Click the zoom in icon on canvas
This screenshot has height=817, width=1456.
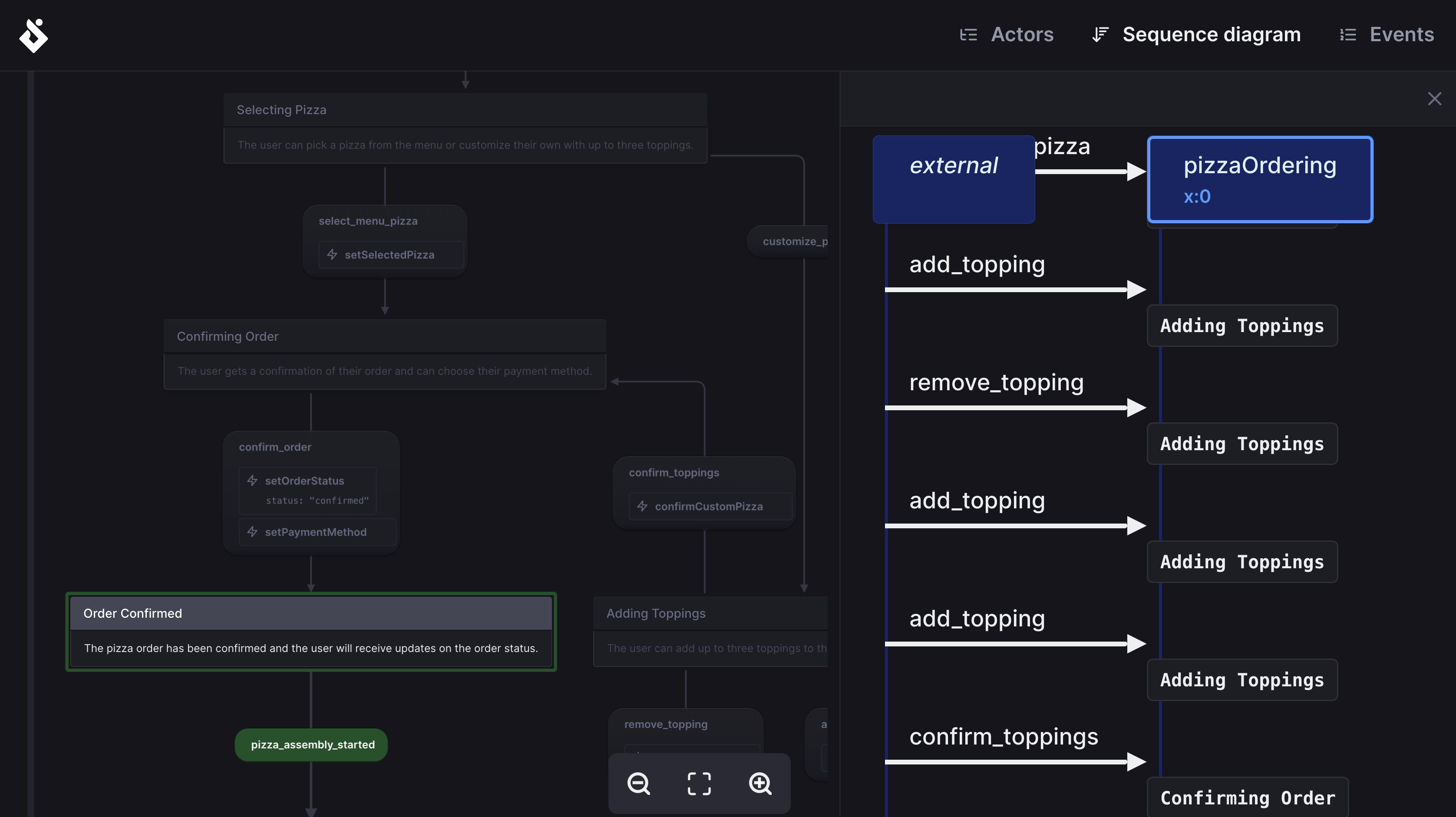click(x=760, y=783)
